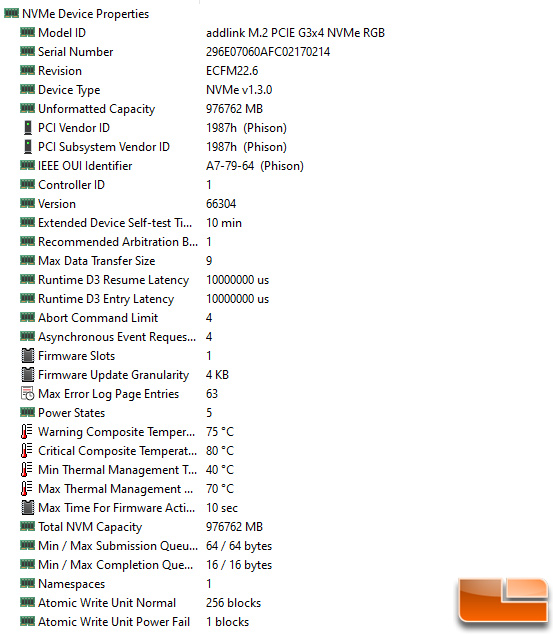This screenshot has height=634, width=553.
Task: Click the Critical Composite Temperature thermometer icon
Action: (x=27, y=451)
